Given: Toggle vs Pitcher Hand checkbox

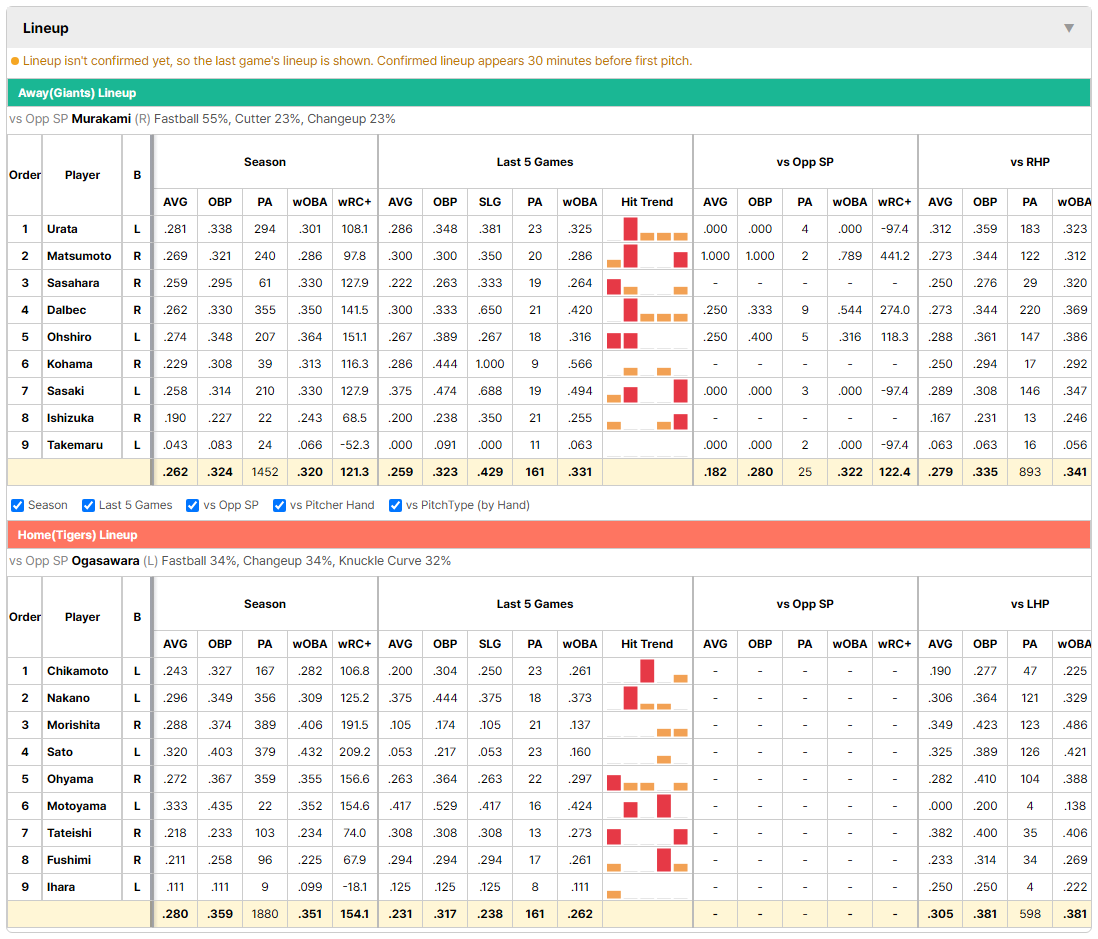Looking at the screenshot, I should (279, 506).
